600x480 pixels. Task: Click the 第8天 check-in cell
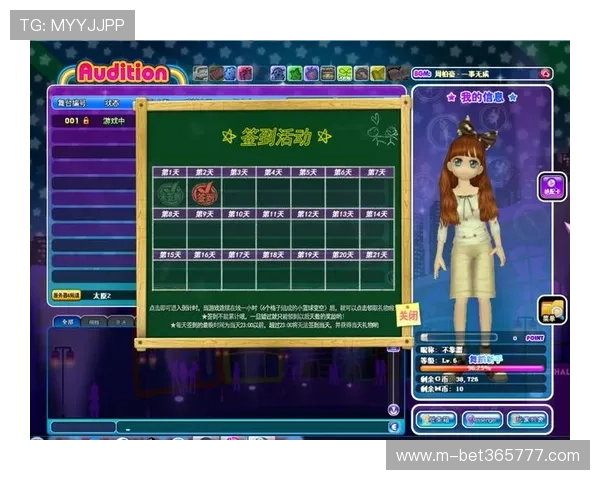tap(170, 235)
